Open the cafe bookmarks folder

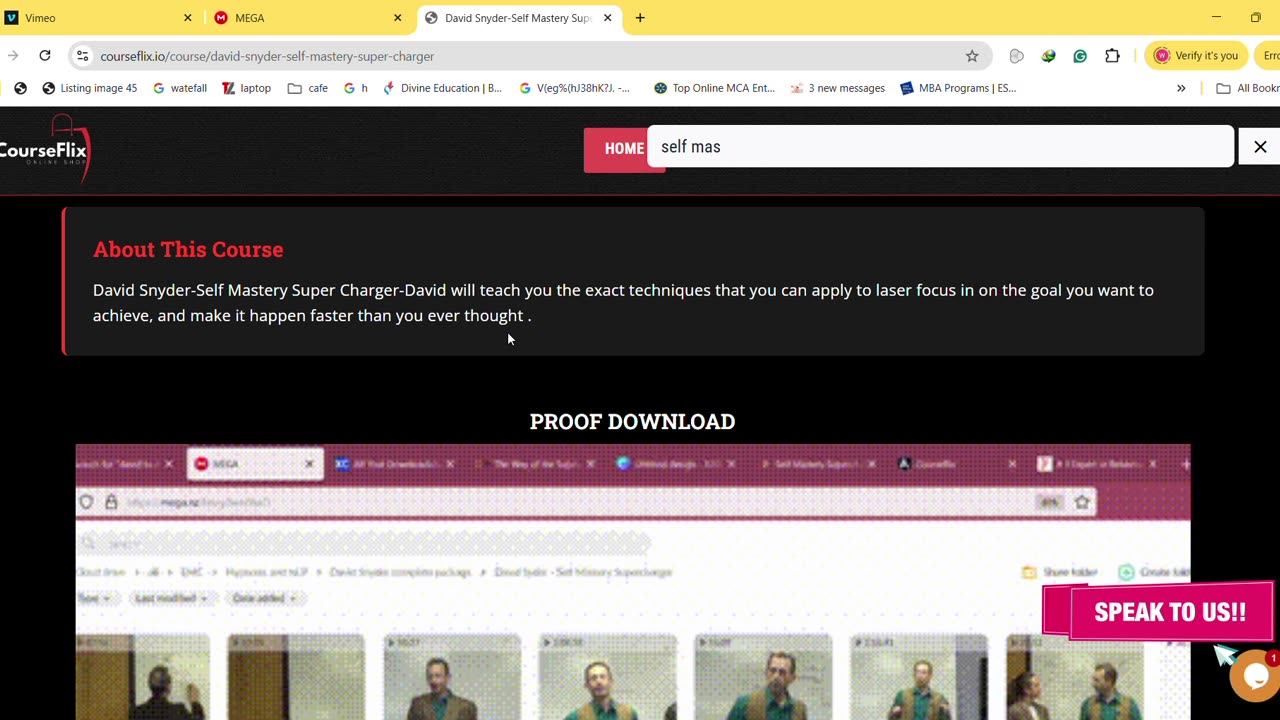308,88
